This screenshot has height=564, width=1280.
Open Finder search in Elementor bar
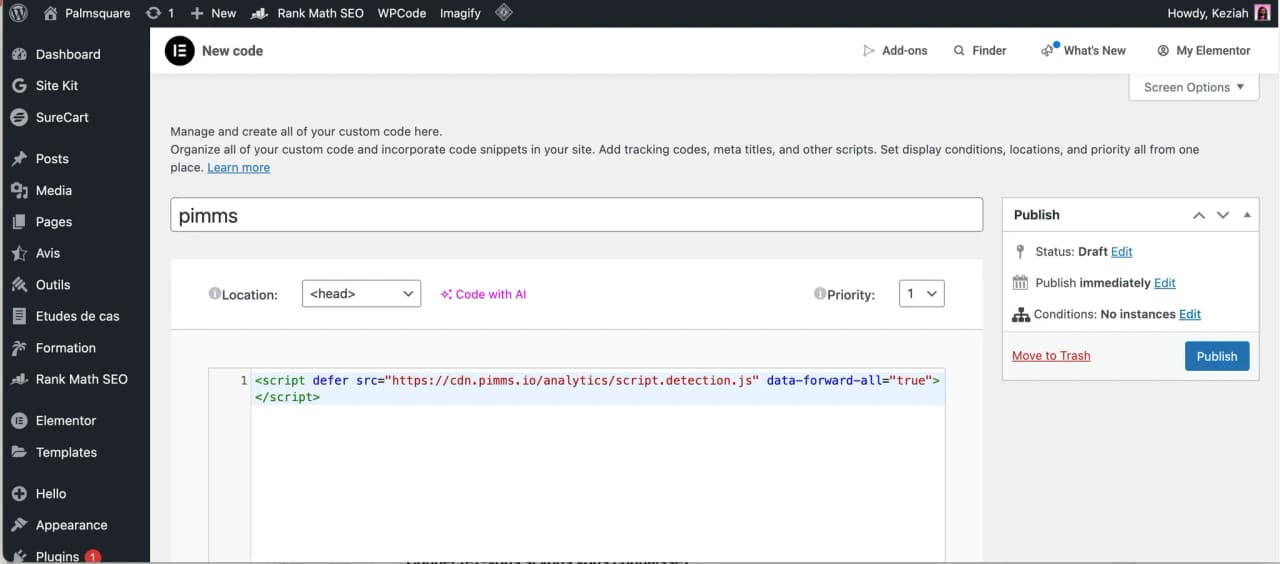[x=979, y=50]
